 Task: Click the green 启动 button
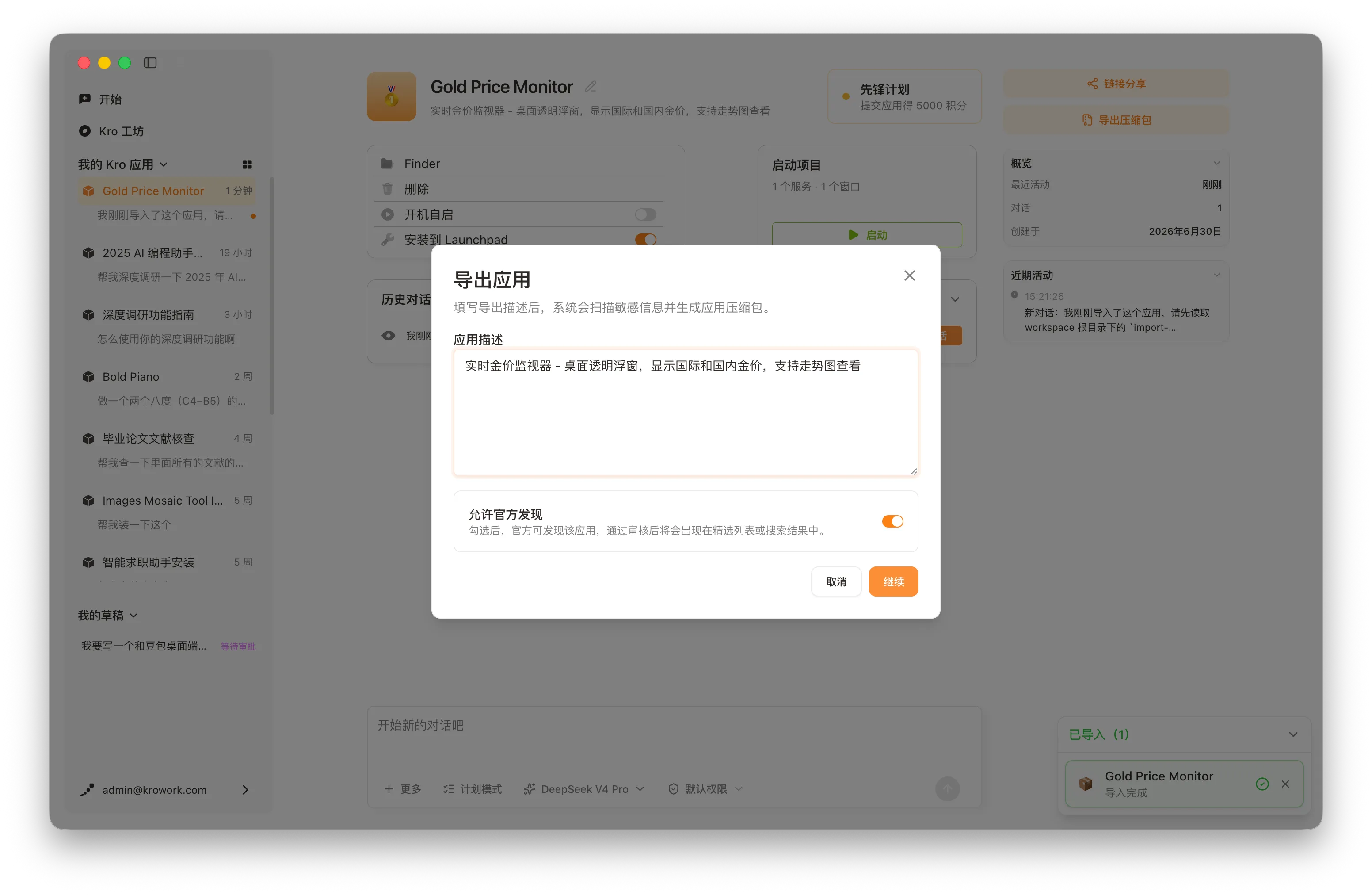coord(866,235)
